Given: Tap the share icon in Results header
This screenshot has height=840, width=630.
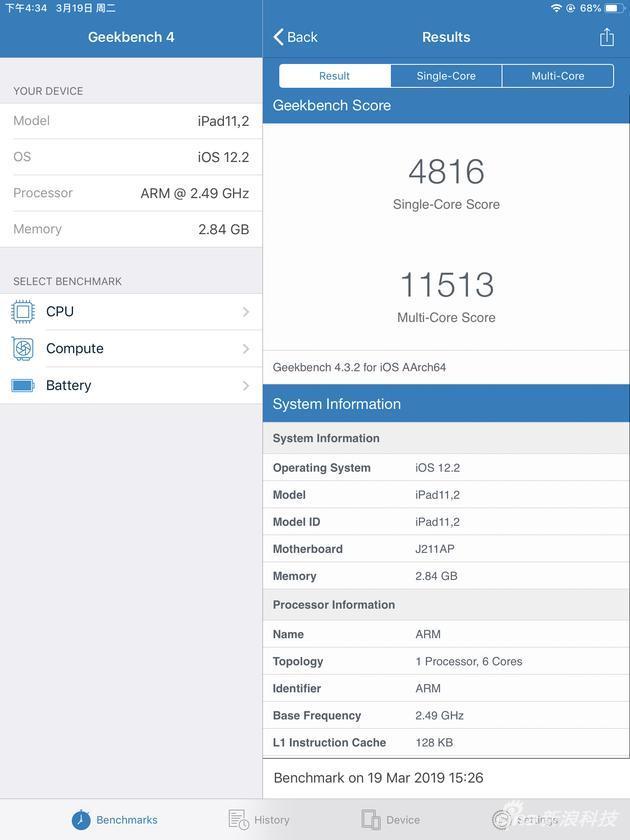Looking at the screenshot, I should click(606, 37).
